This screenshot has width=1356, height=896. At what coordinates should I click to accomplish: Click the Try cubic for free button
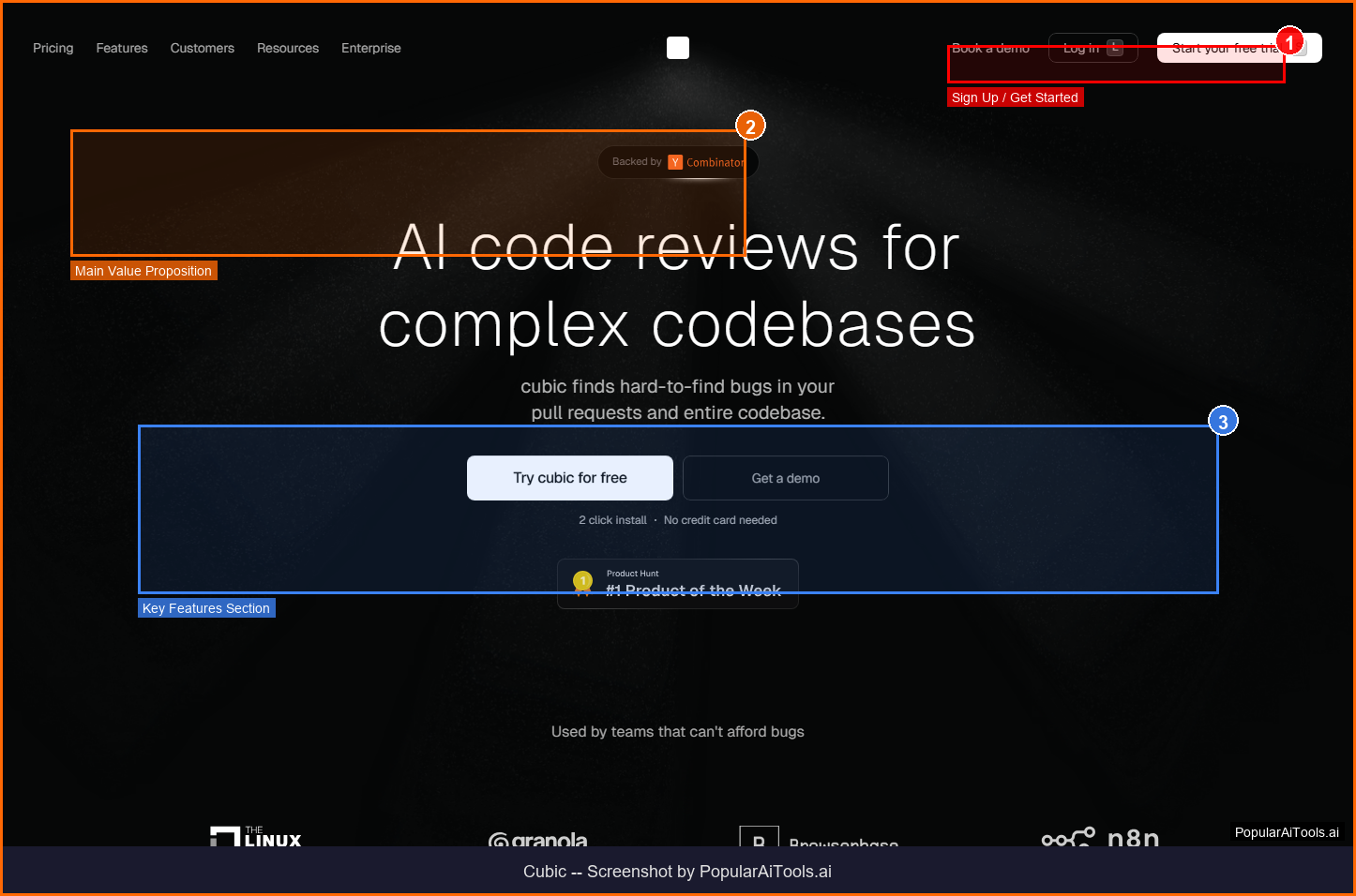click(569, 478)
